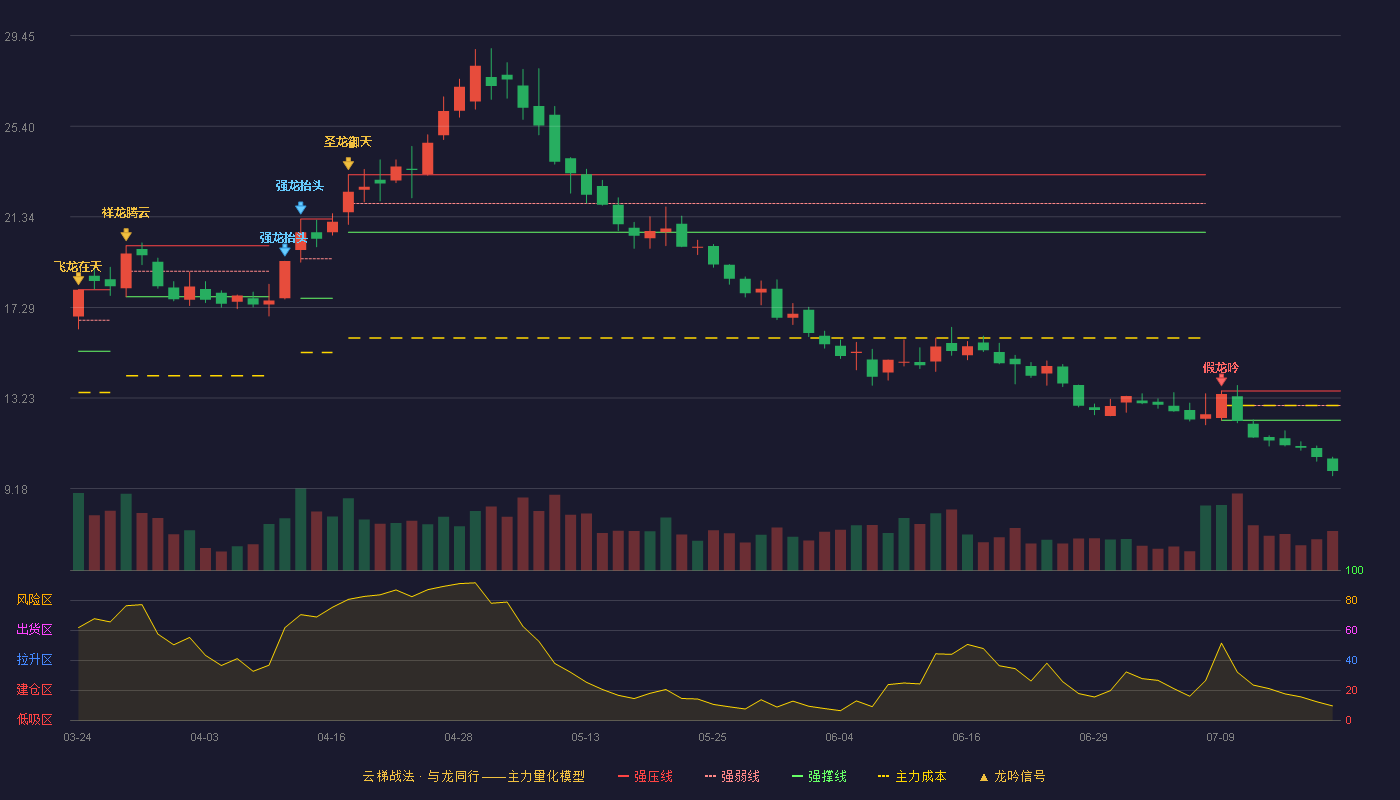Image resolution: width=1400 pixels, height=800 pixels.
Task: Click the 04-28 date axis label
Action: coord(458,737)
